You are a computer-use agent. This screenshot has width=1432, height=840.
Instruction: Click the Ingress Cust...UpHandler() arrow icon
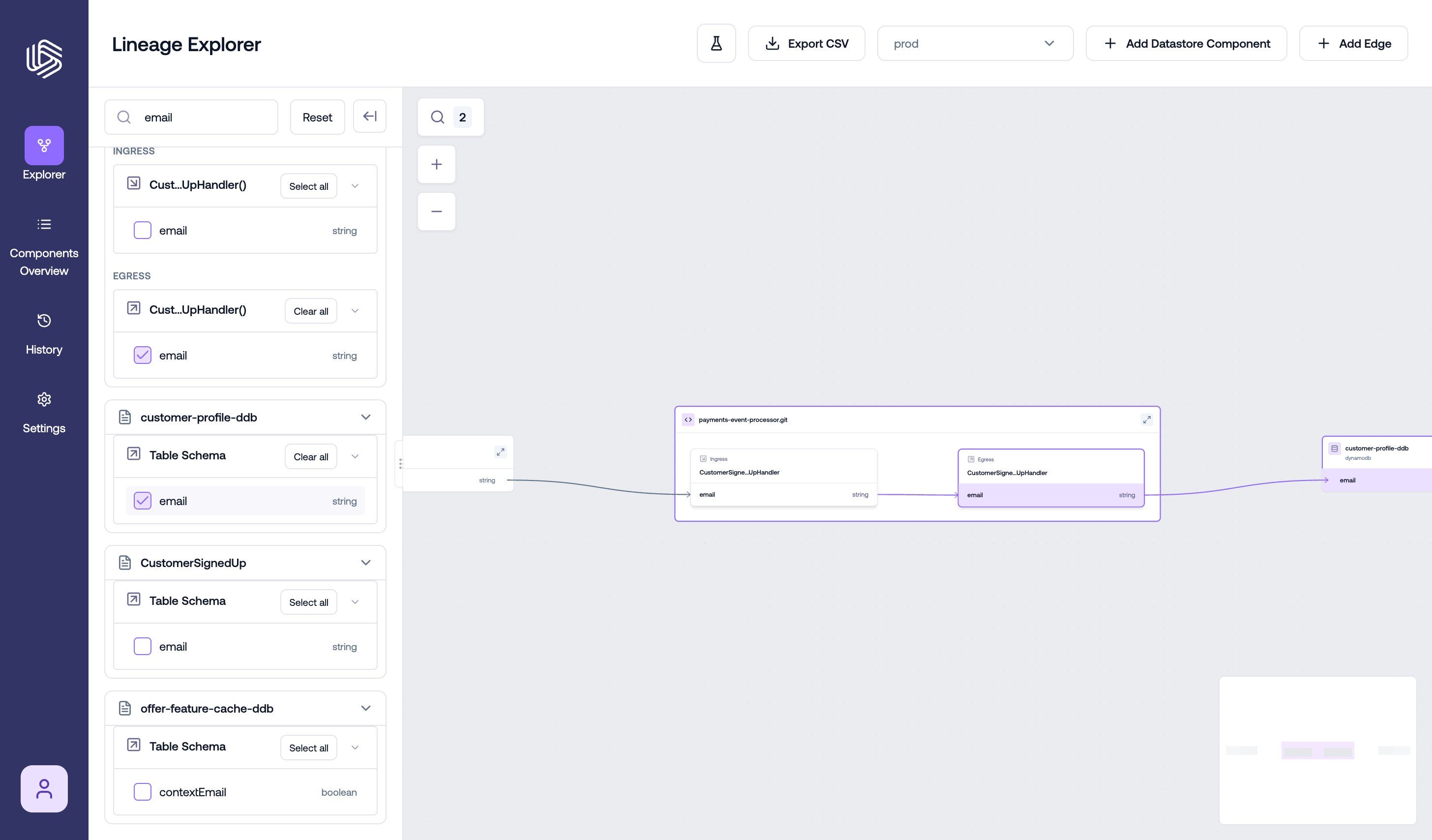(134, 183)
